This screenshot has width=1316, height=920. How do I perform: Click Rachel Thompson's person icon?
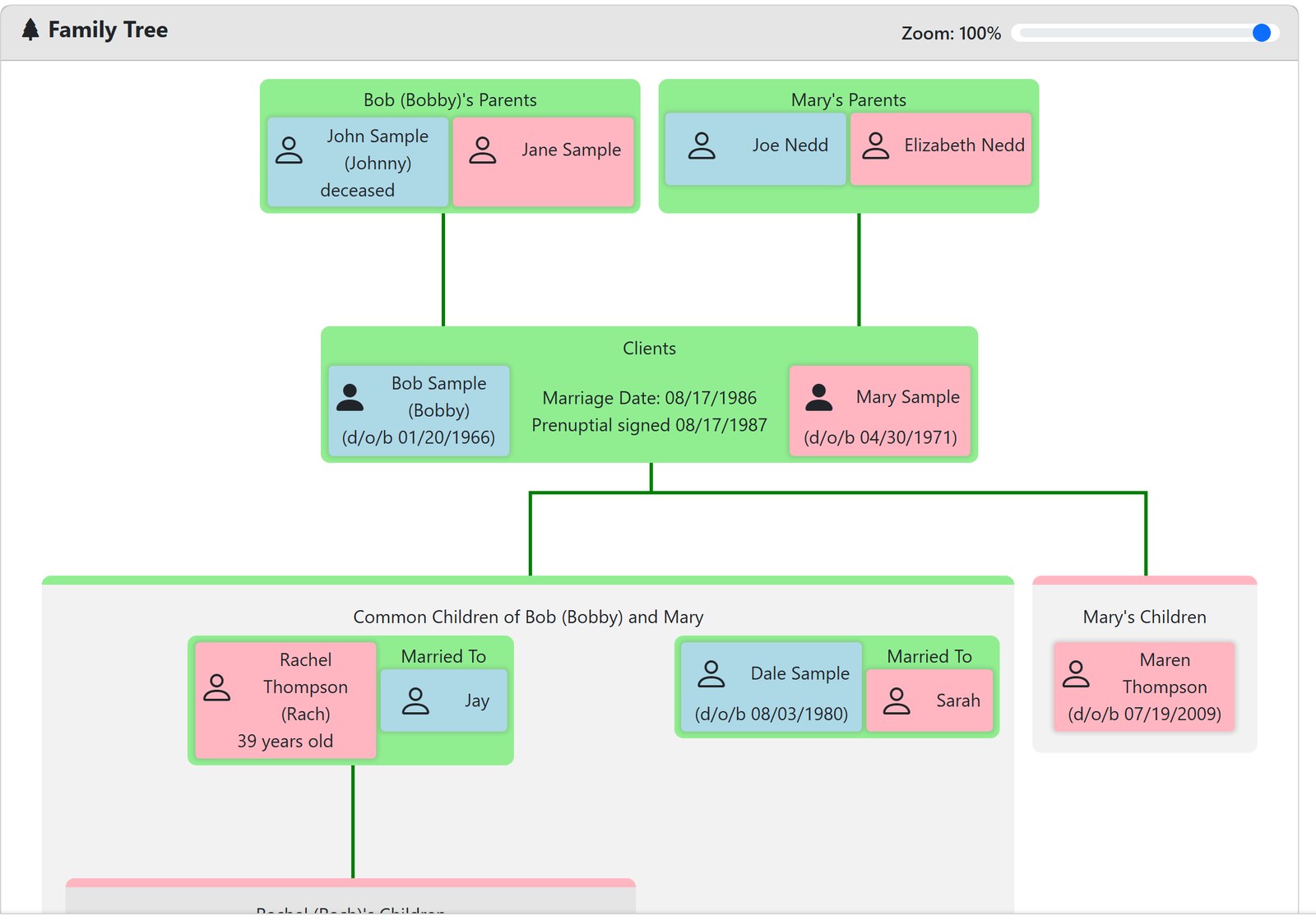pyautogui.click(x=217, y=687)
